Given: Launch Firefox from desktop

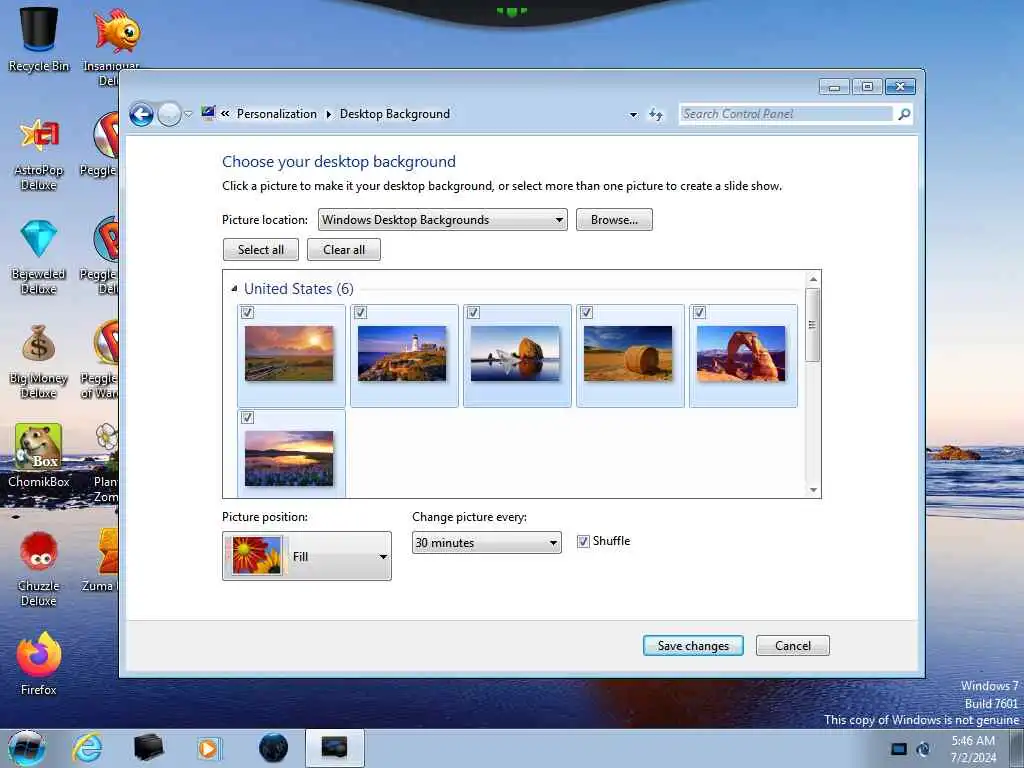Looking at the screenshot, I should (39, 664).
